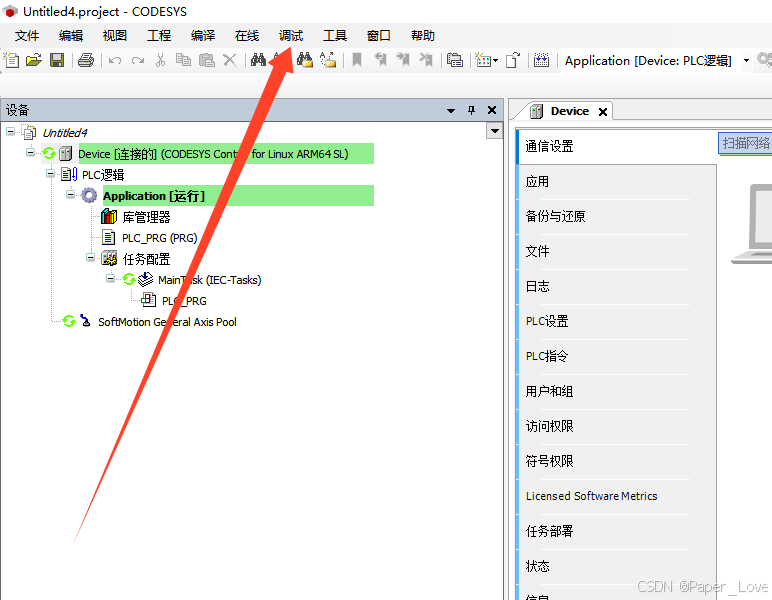Collapse the Device node expander
The width and height of the screenshot is (772, 600).
click(31, 153)
